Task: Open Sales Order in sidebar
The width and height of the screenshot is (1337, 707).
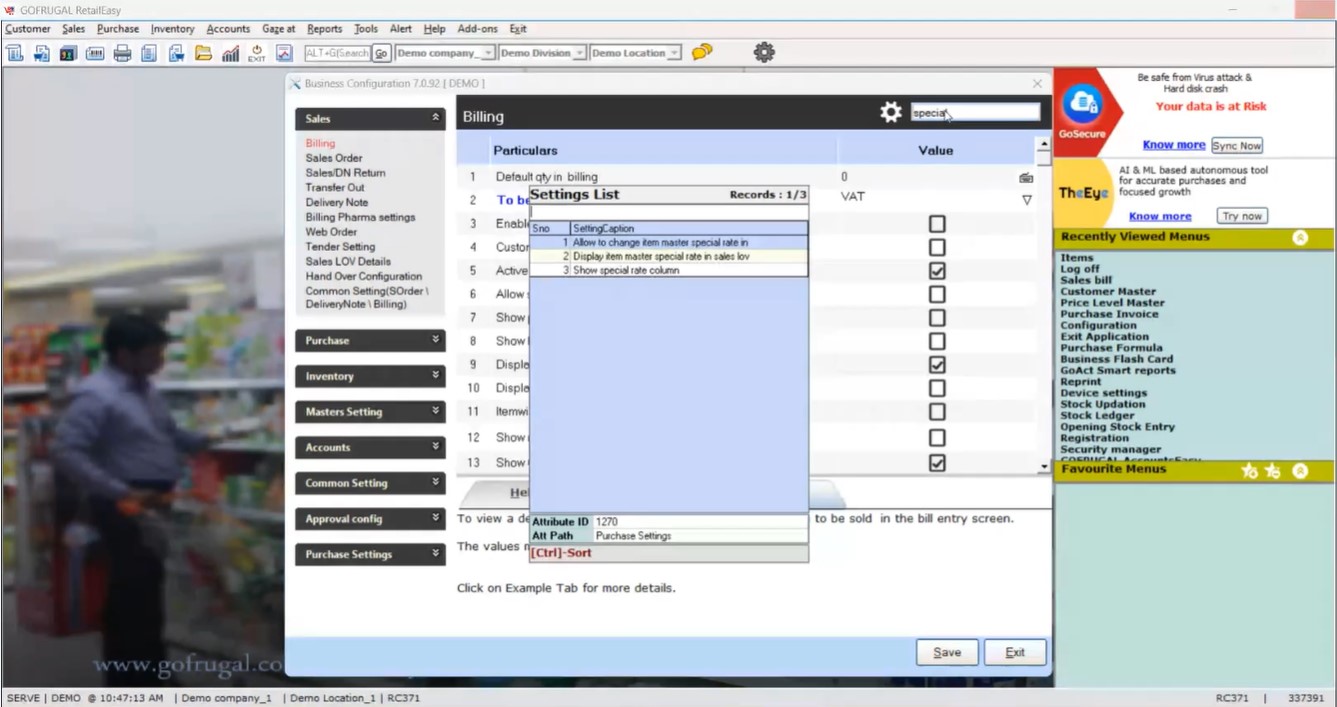Action: [334, 158]
